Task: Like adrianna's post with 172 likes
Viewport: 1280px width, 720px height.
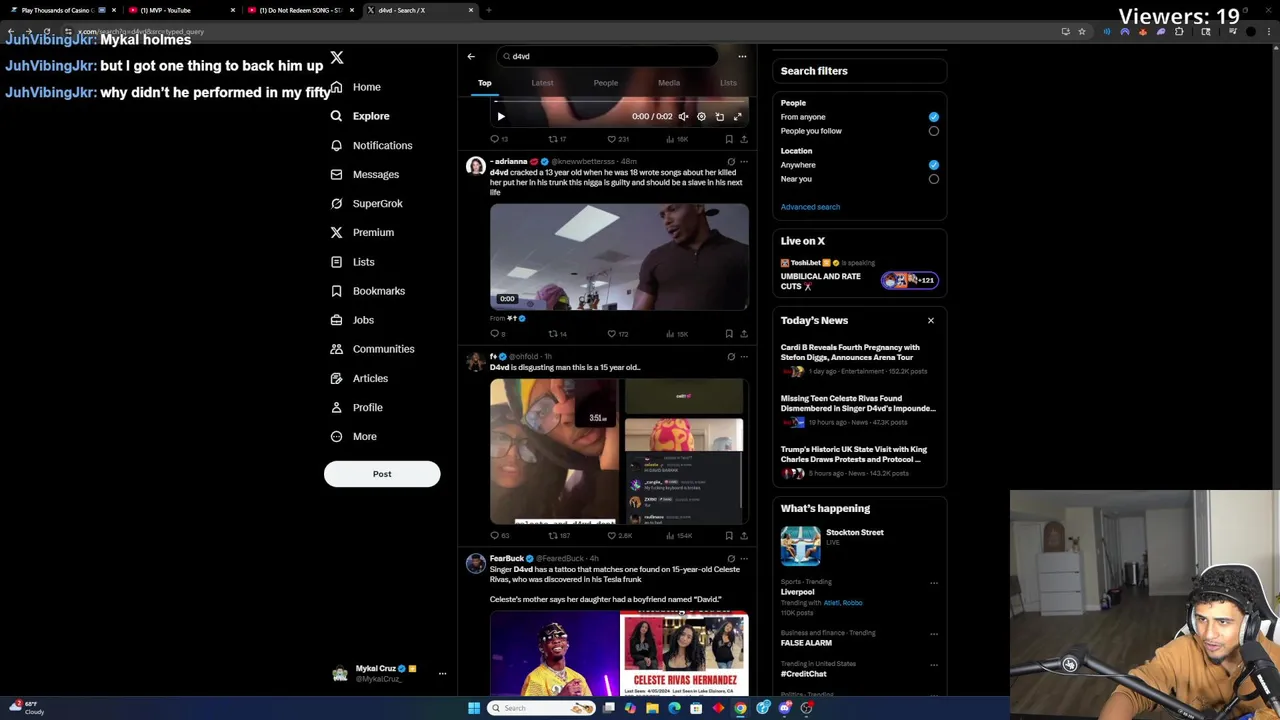Action: [x=619, y=334]
